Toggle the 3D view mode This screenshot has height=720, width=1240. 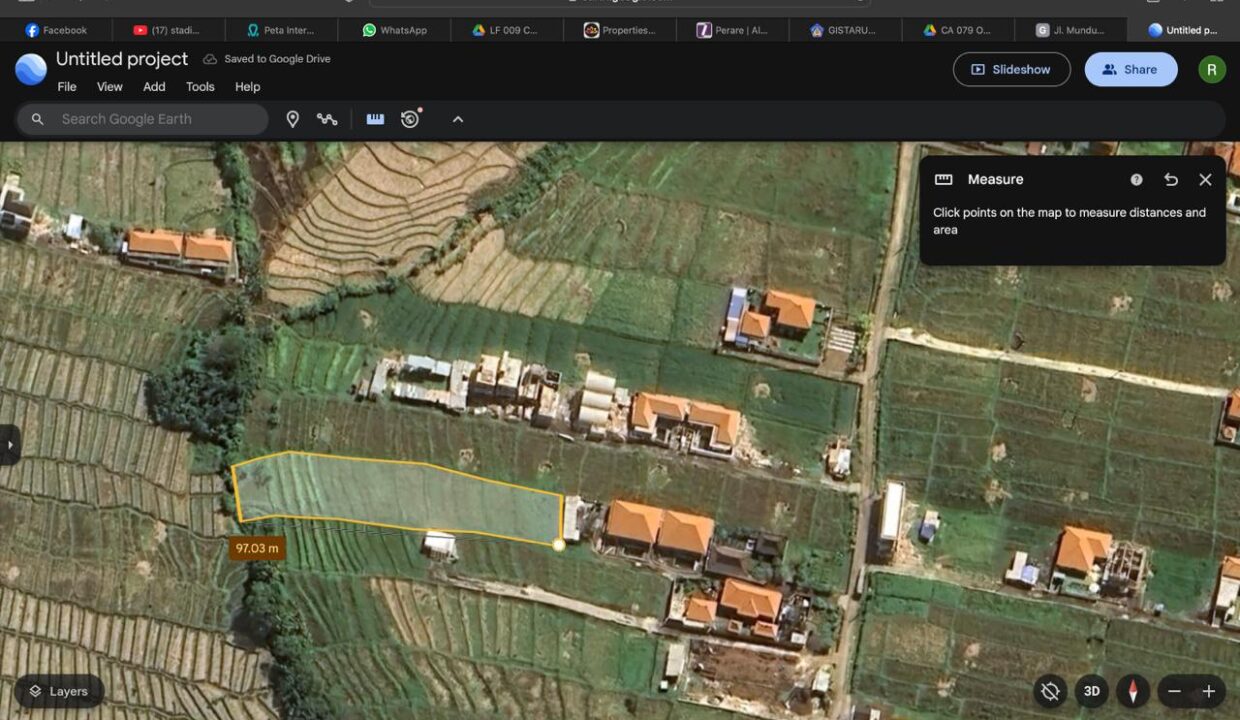tap(1092, 691)
